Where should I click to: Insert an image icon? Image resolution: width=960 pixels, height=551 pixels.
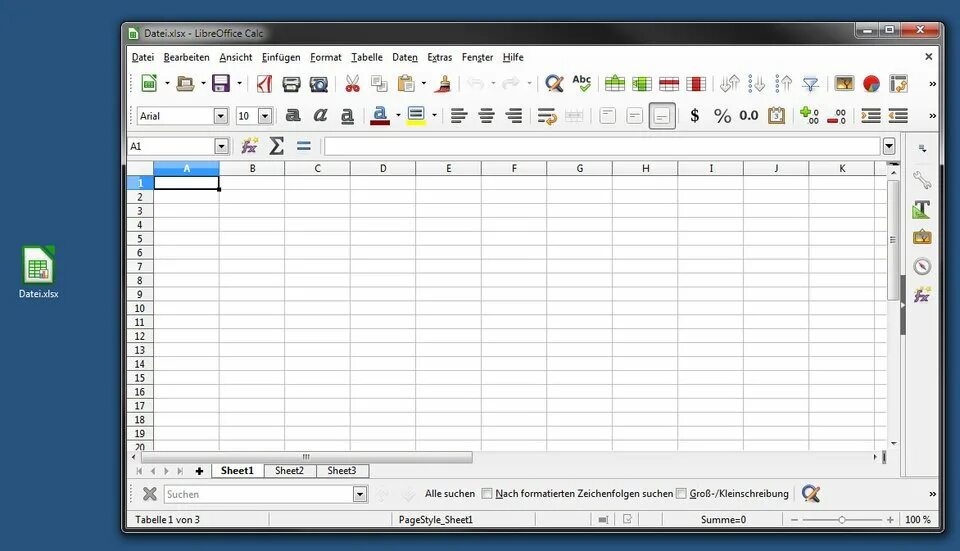pyautogui.click(x=844, y=83)
